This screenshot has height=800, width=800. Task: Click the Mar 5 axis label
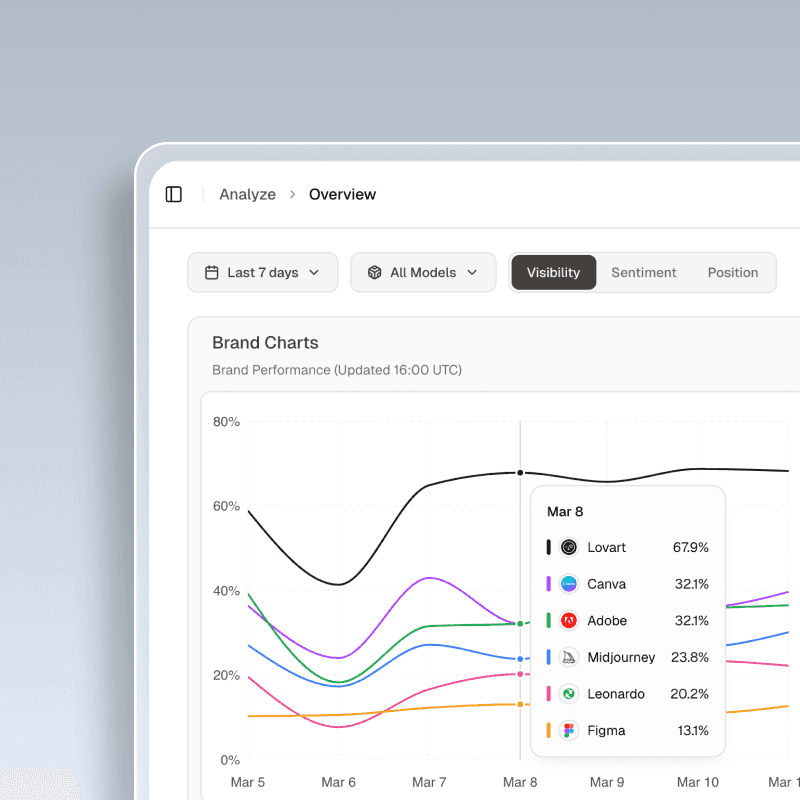247,782
